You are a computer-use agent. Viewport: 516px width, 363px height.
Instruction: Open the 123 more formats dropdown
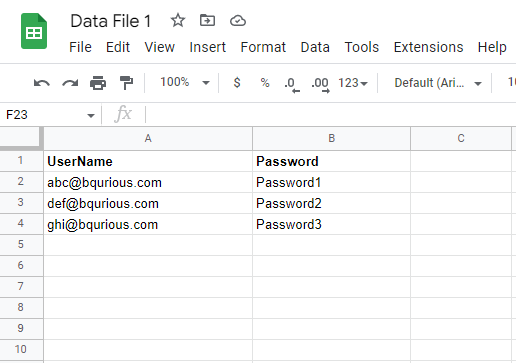click(353, 83)
